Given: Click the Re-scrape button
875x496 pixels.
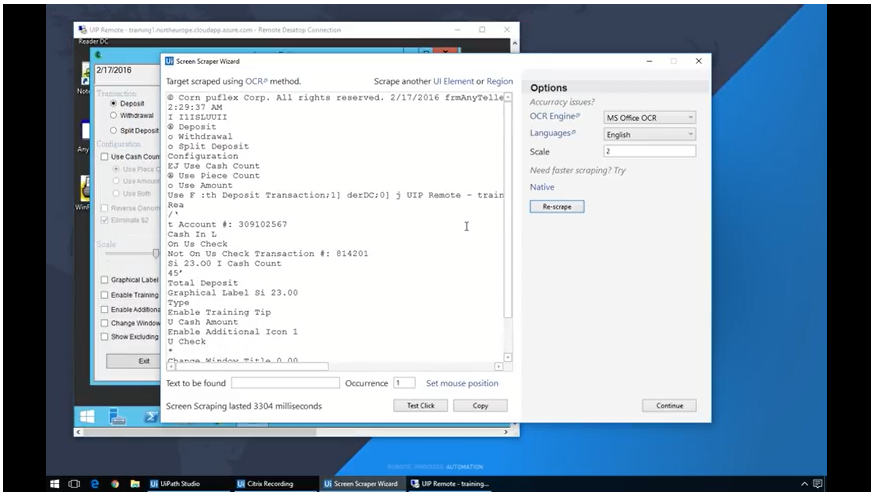Looking at the screenshot, I should pos(557,206).
